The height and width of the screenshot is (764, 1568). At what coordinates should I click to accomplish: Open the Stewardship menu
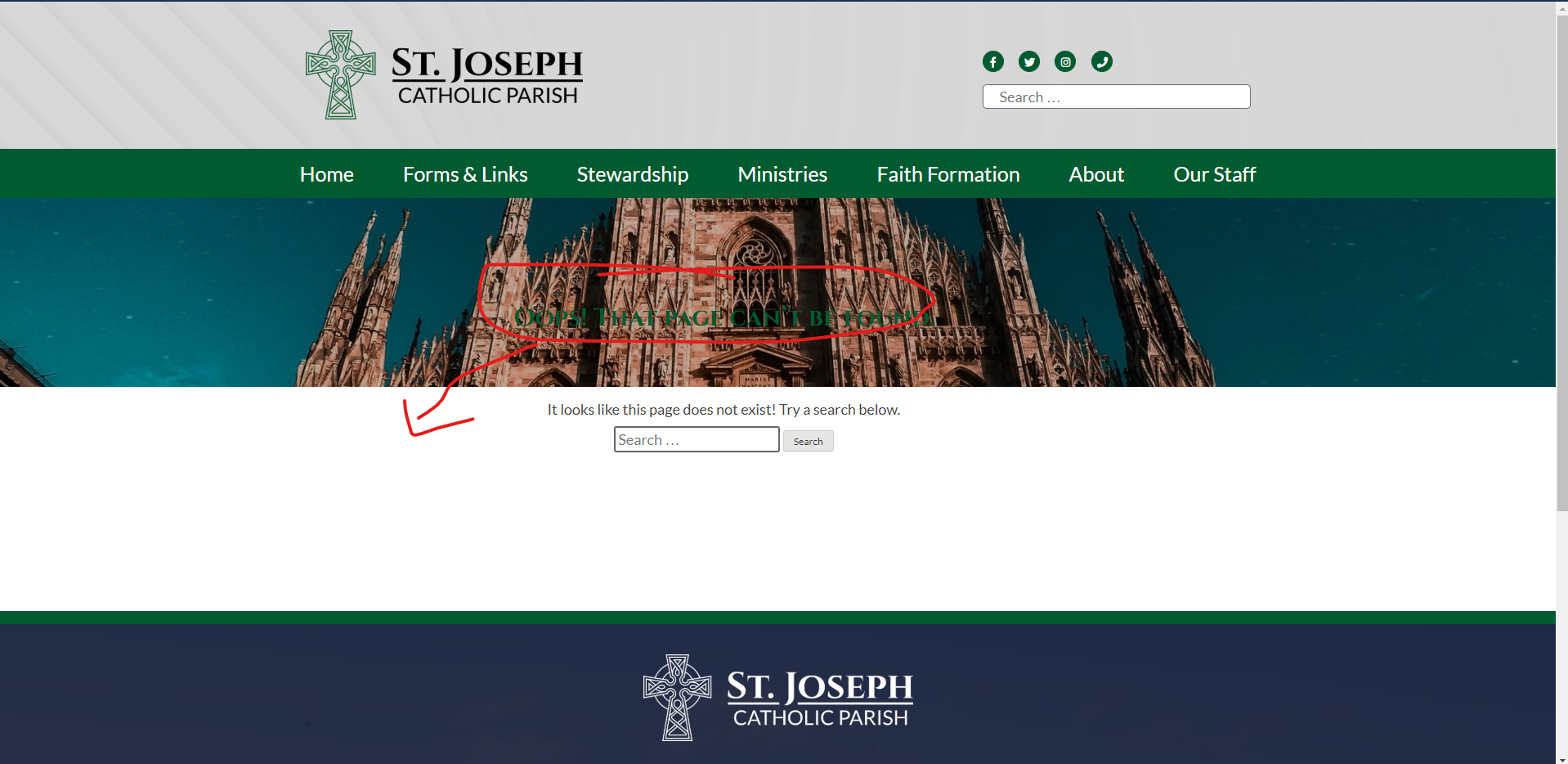[632, 174]
